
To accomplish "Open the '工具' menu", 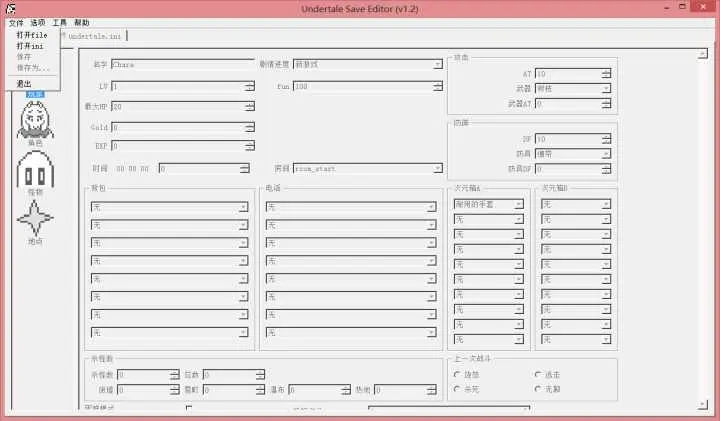I will 59,22.
